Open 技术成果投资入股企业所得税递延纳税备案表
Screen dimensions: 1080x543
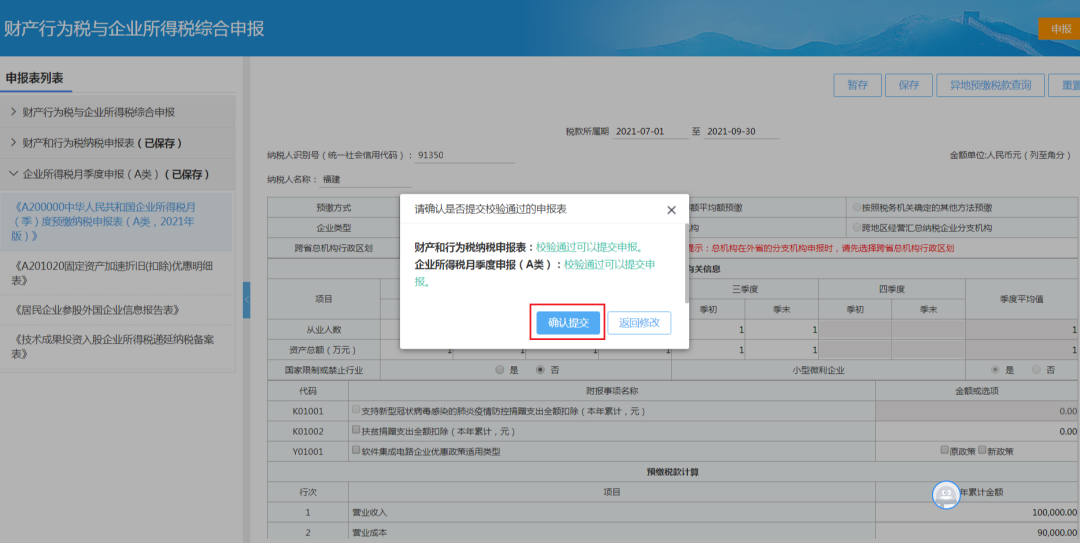click(114, 346)
